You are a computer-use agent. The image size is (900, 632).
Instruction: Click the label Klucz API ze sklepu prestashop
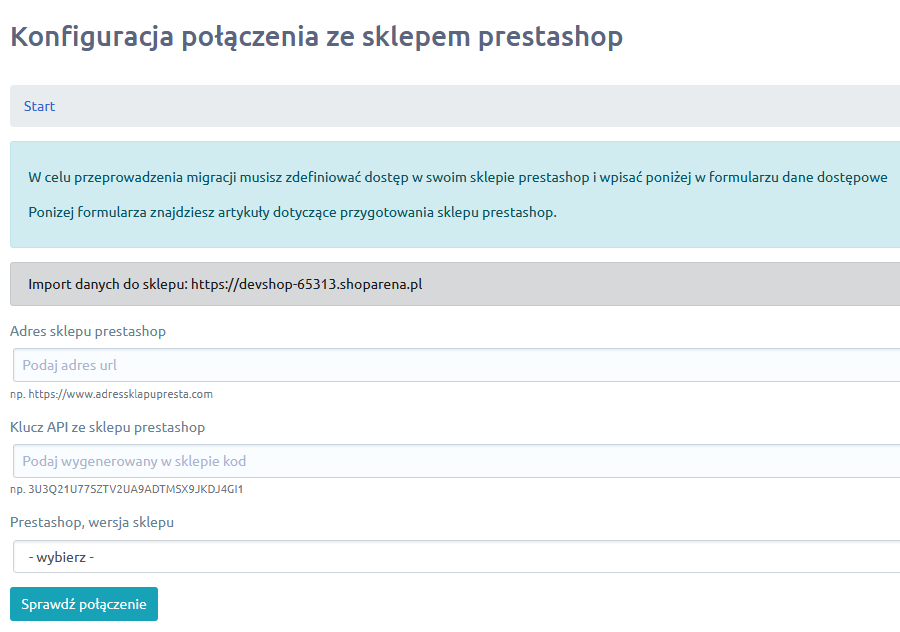107,427
